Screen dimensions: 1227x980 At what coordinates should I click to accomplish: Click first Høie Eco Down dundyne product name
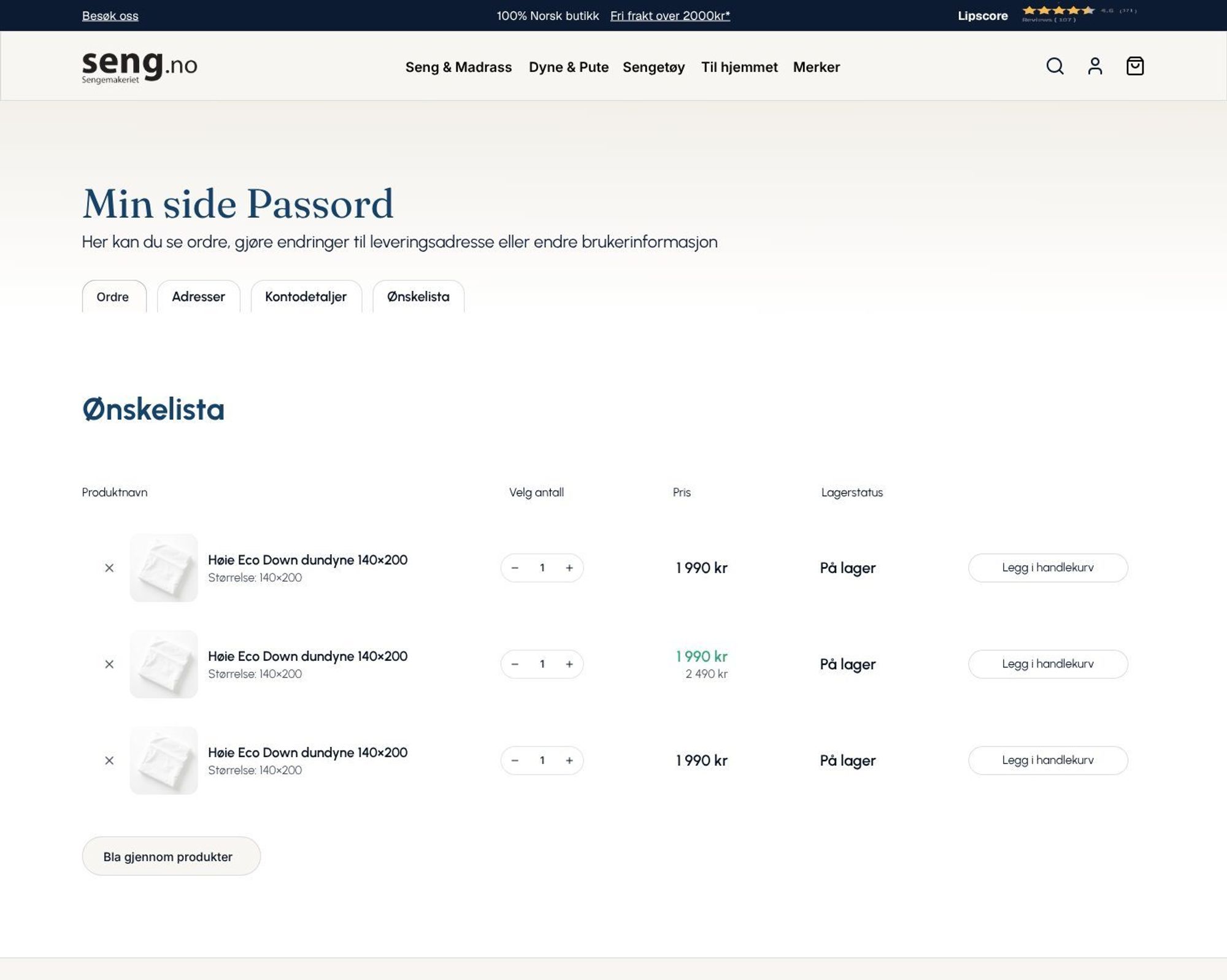click(x=307, y=560)
